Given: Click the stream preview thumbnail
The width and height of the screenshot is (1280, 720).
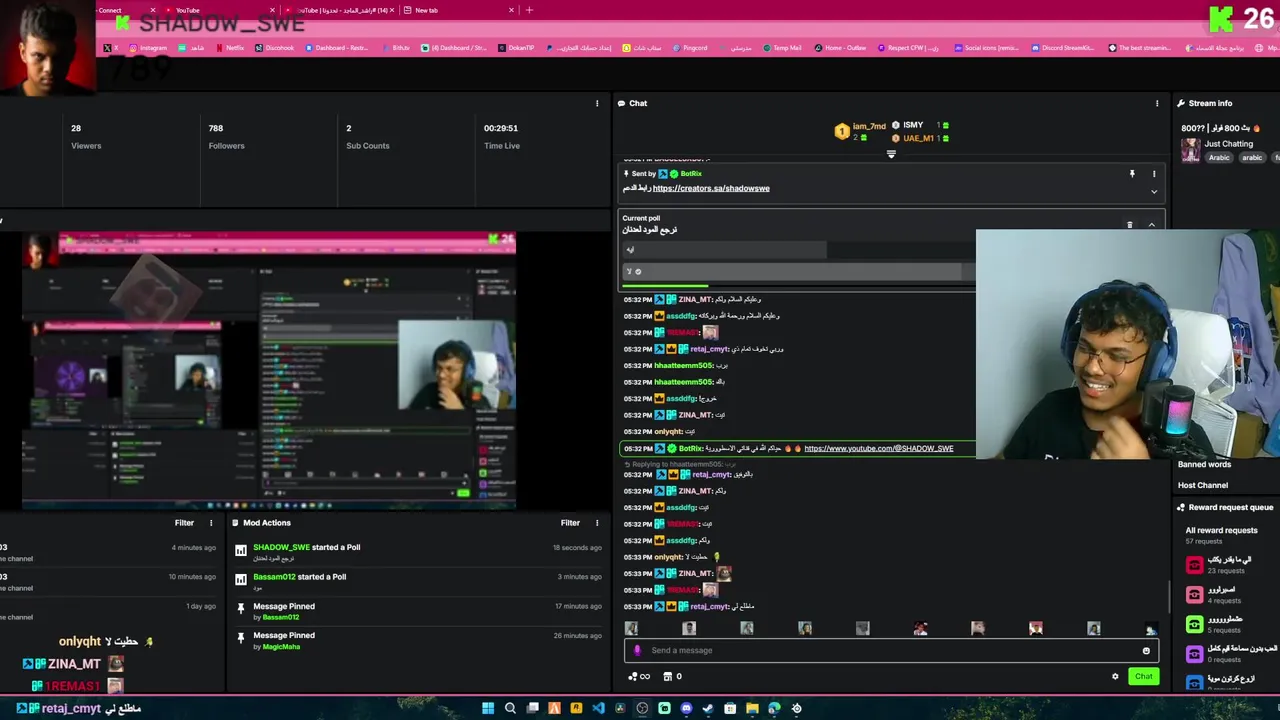Looking at the screenshot, I should point(268,371).
